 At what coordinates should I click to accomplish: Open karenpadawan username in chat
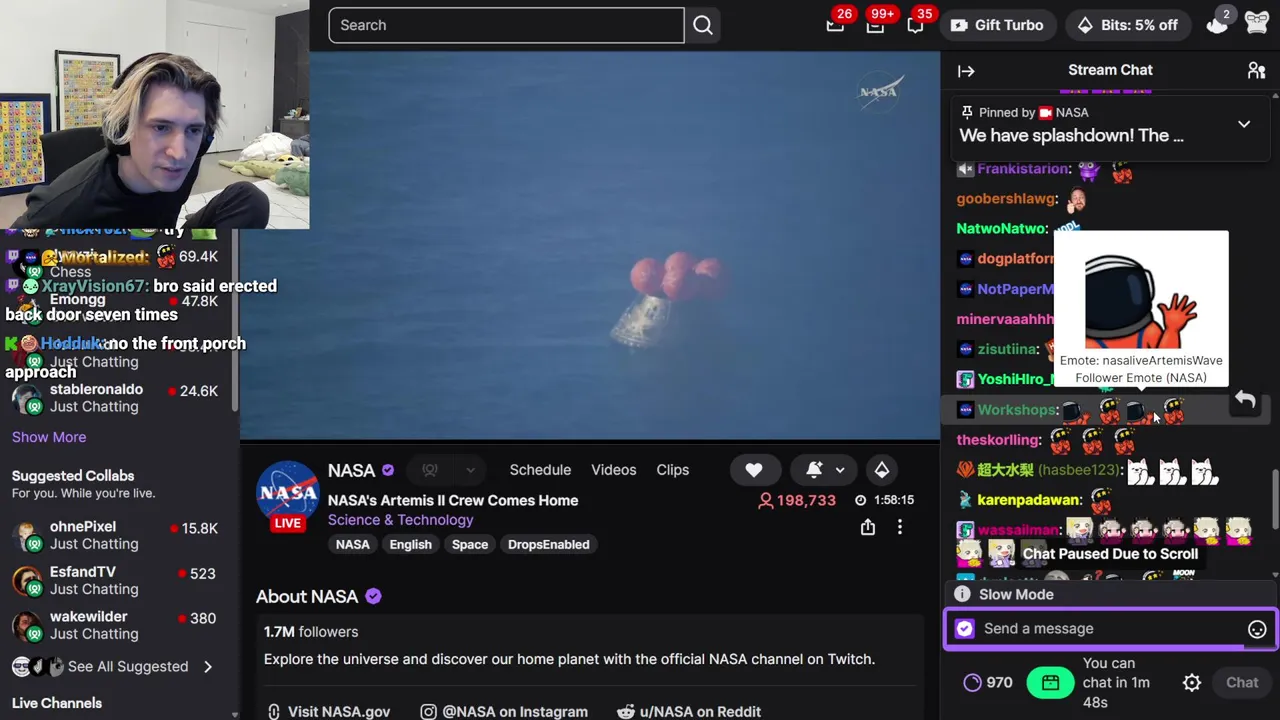1029,500
